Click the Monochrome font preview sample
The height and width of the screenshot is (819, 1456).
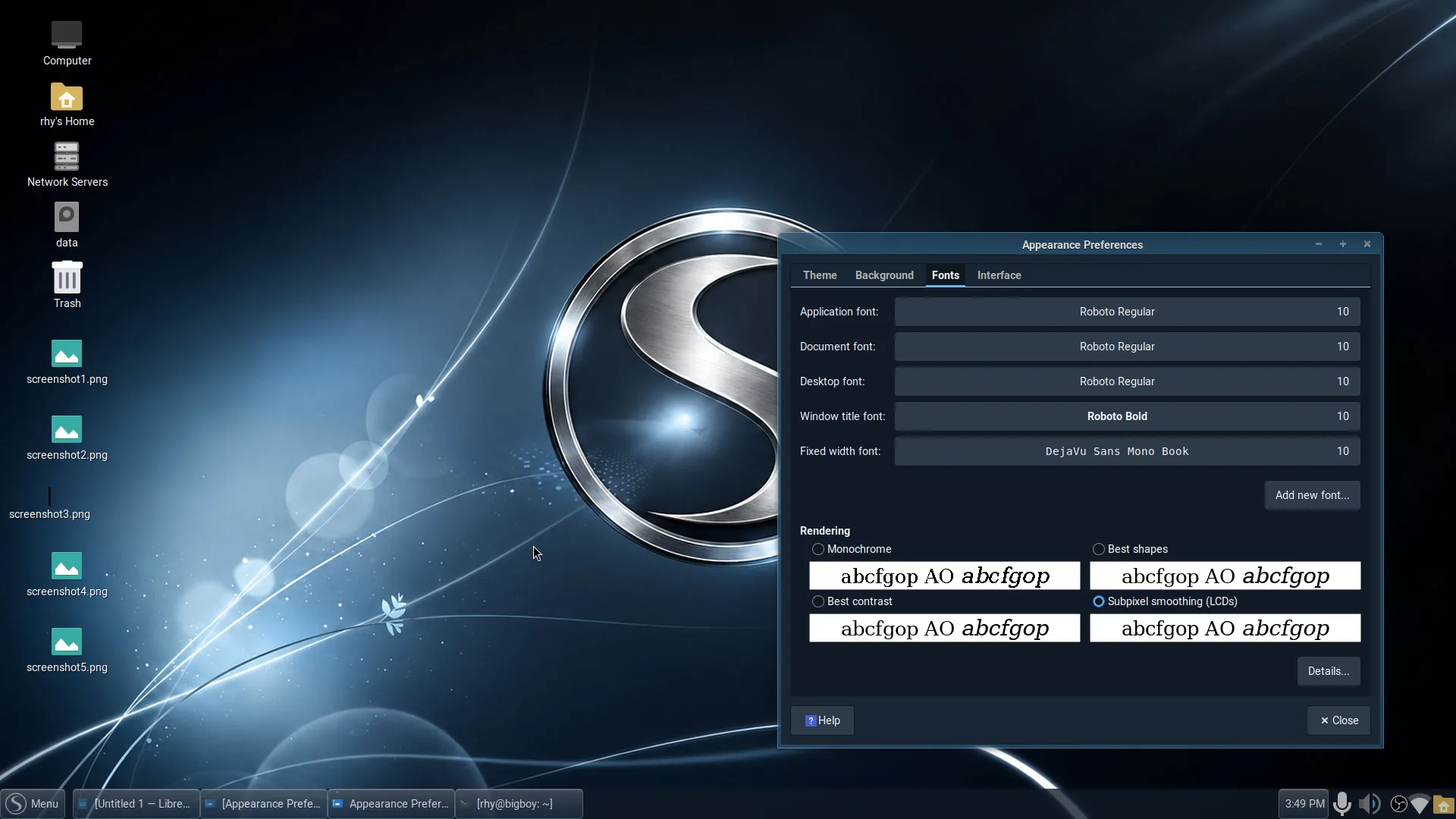[x=944, y=576]
